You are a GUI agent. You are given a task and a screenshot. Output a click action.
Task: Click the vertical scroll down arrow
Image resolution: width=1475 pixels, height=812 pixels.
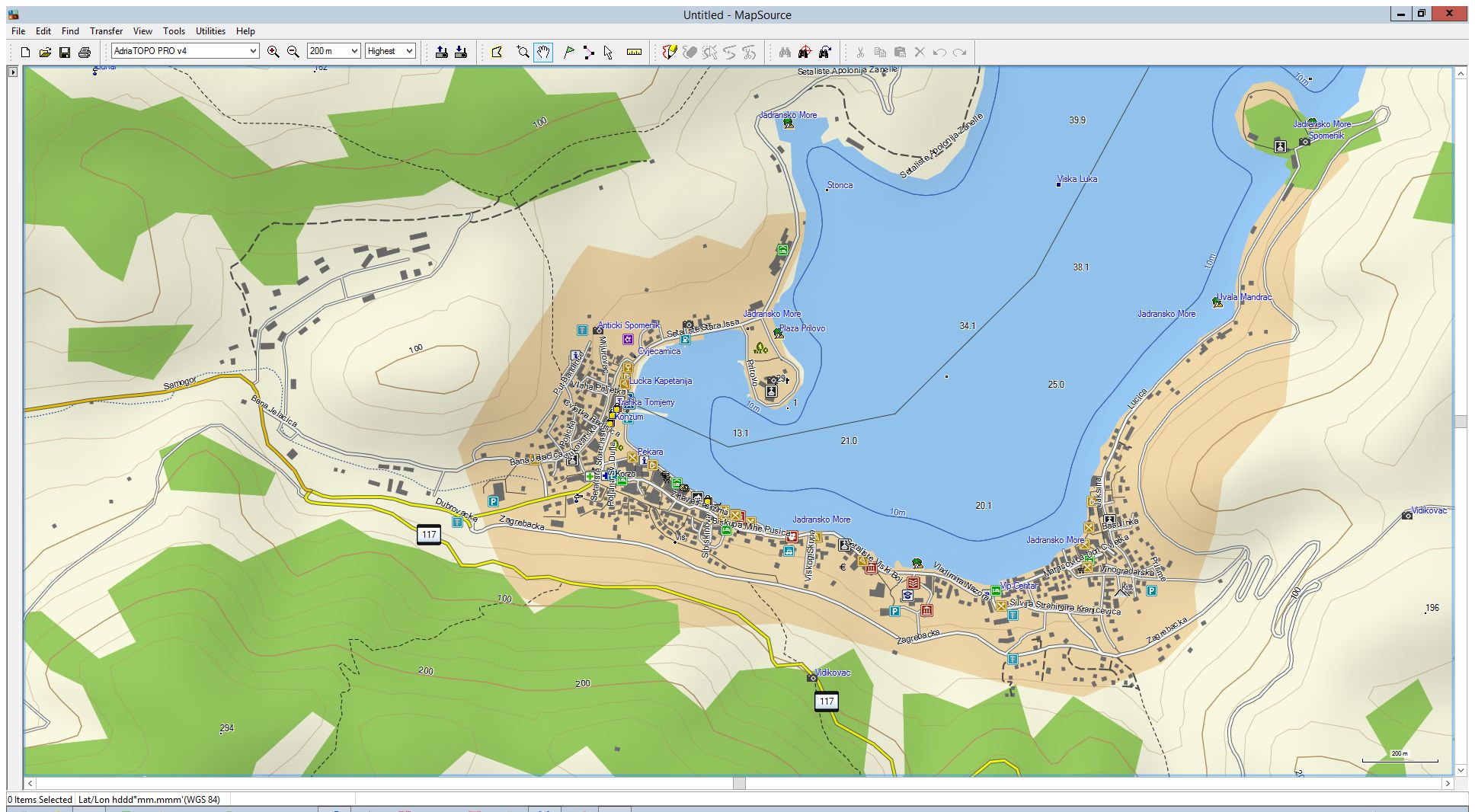click(x=1461, y=770)
